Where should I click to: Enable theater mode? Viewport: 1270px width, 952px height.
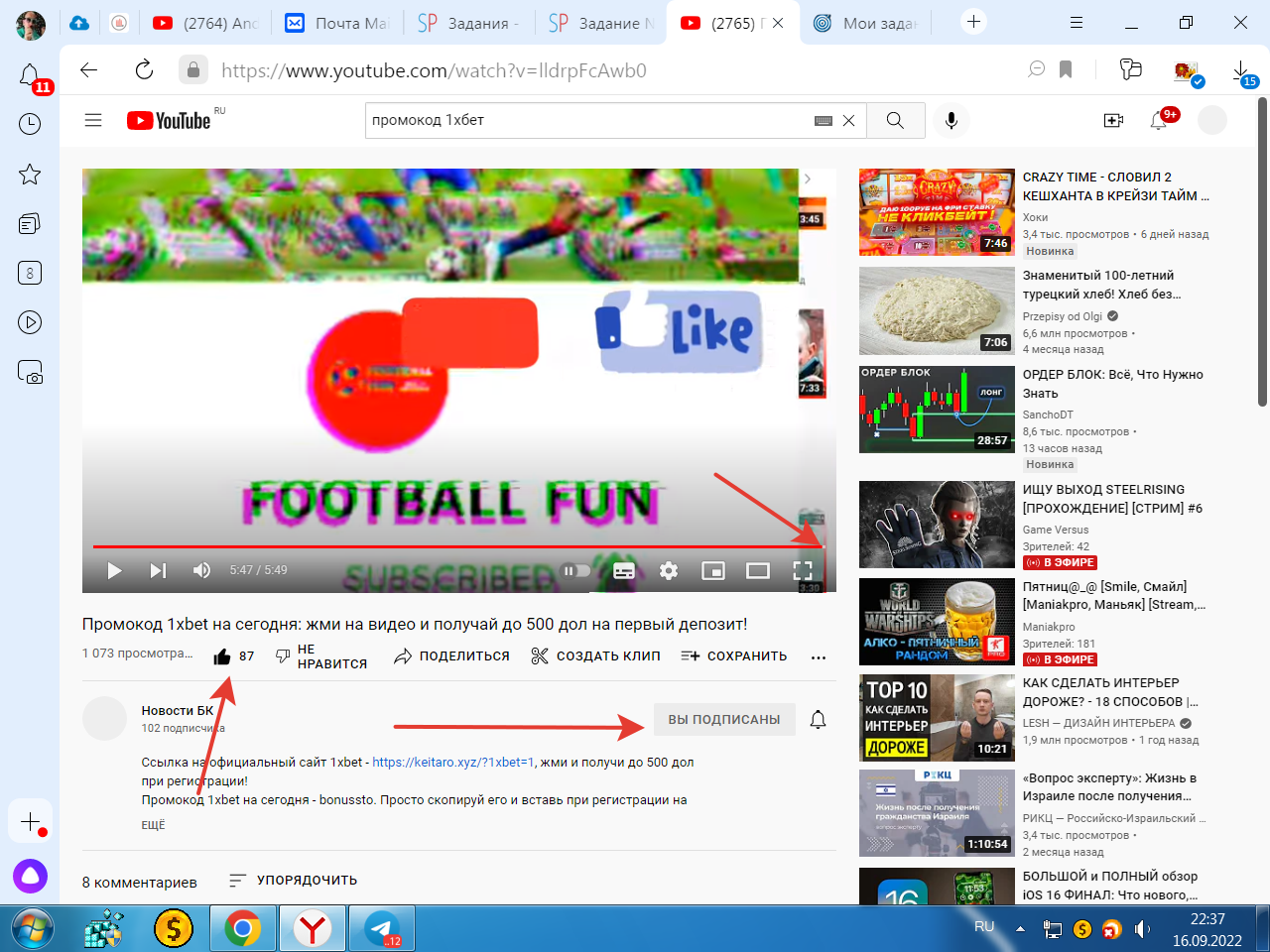tap(758, 570)
